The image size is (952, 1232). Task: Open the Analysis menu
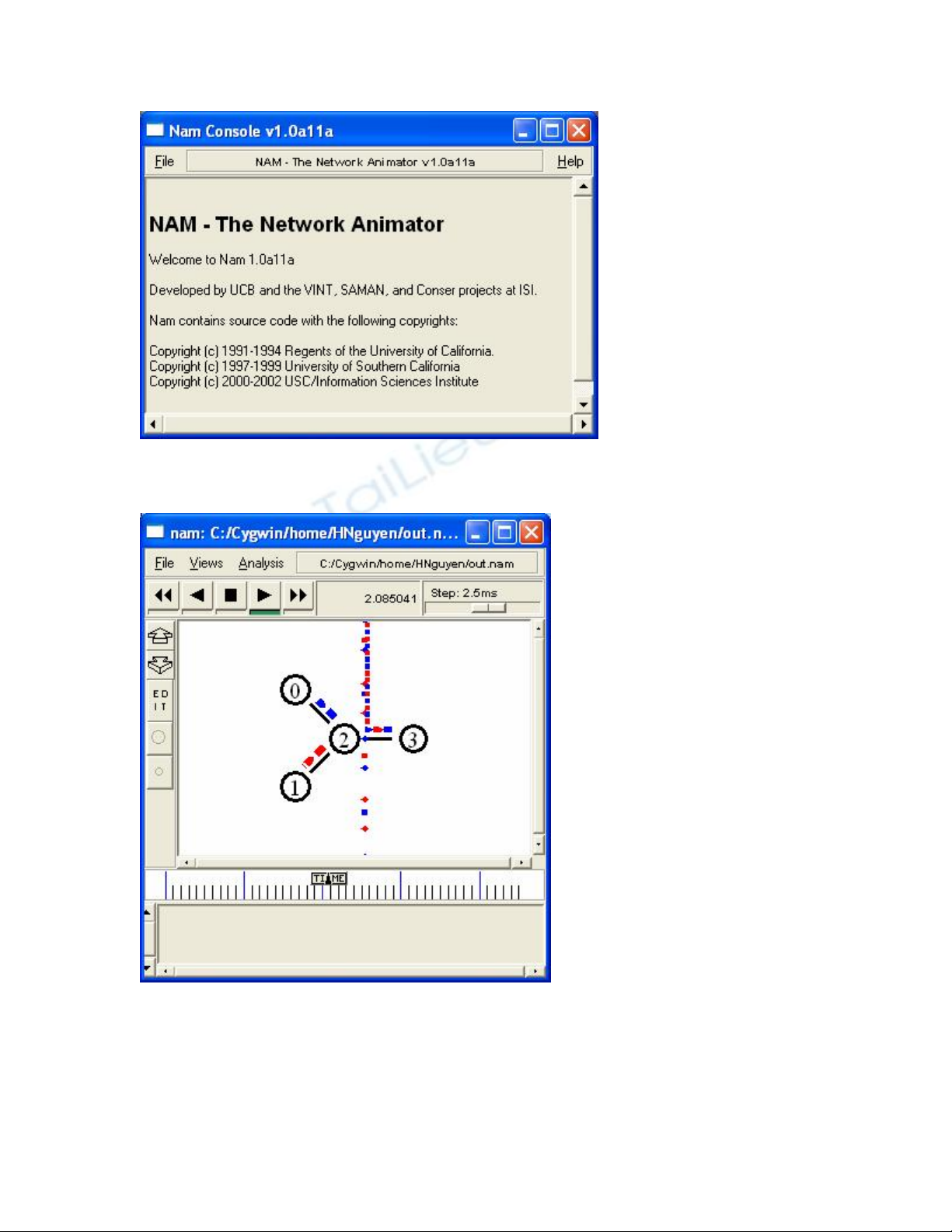(x=261, y=564)
